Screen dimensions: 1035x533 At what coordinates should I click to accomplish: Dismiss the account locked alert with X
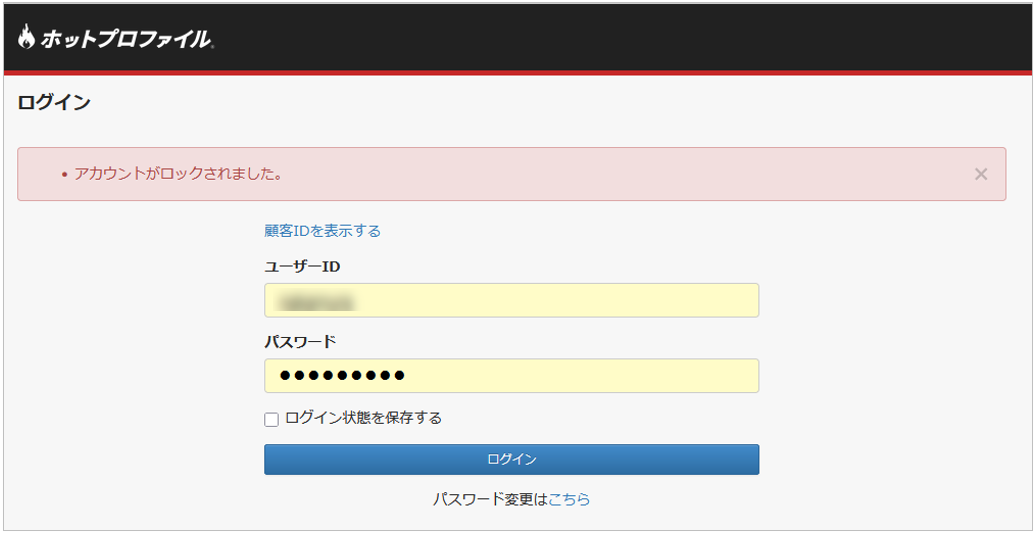click(x=980, y=174)
